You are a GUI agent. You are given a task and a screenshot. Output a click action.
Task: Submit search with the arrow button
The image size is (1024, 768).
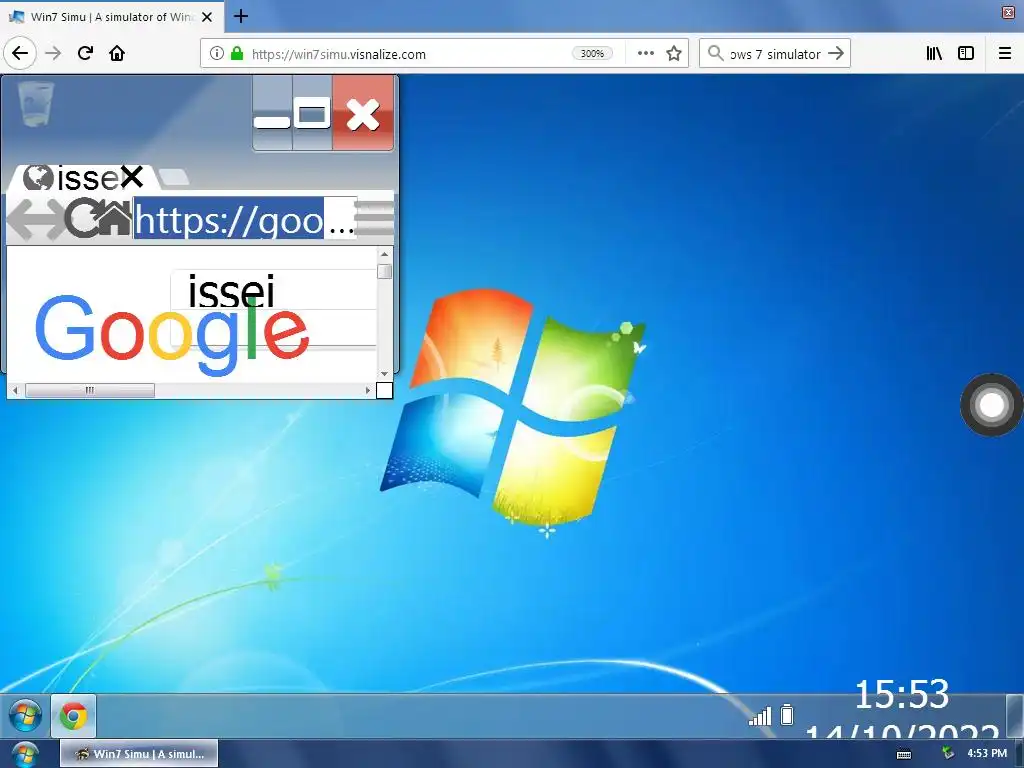coord(836,54)
